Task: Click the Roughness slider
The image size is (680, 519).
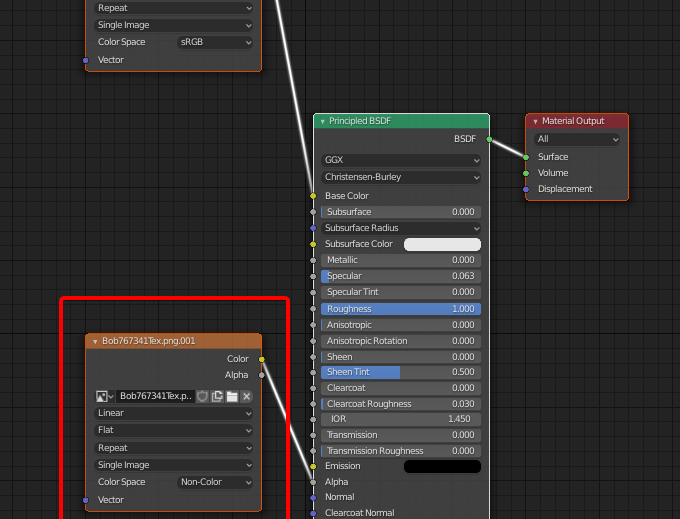Action: tap(401, 309)
